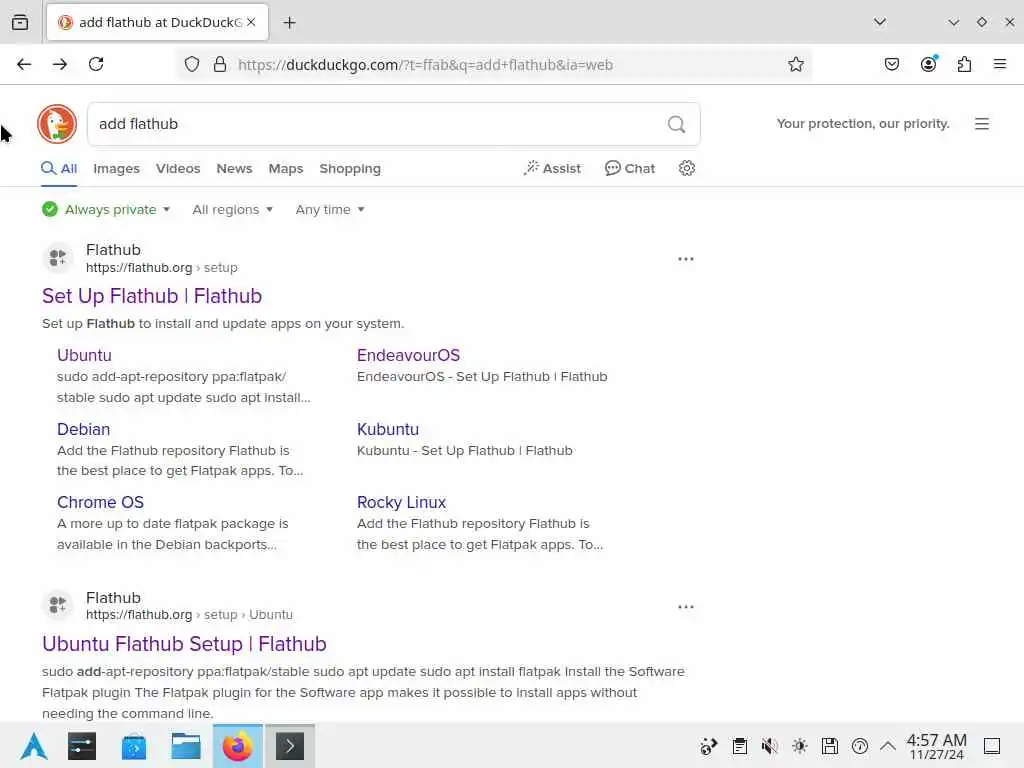Open the Kubuntu sublink
The height and width of the screenshot is (768, 1024).
point(388,429)
